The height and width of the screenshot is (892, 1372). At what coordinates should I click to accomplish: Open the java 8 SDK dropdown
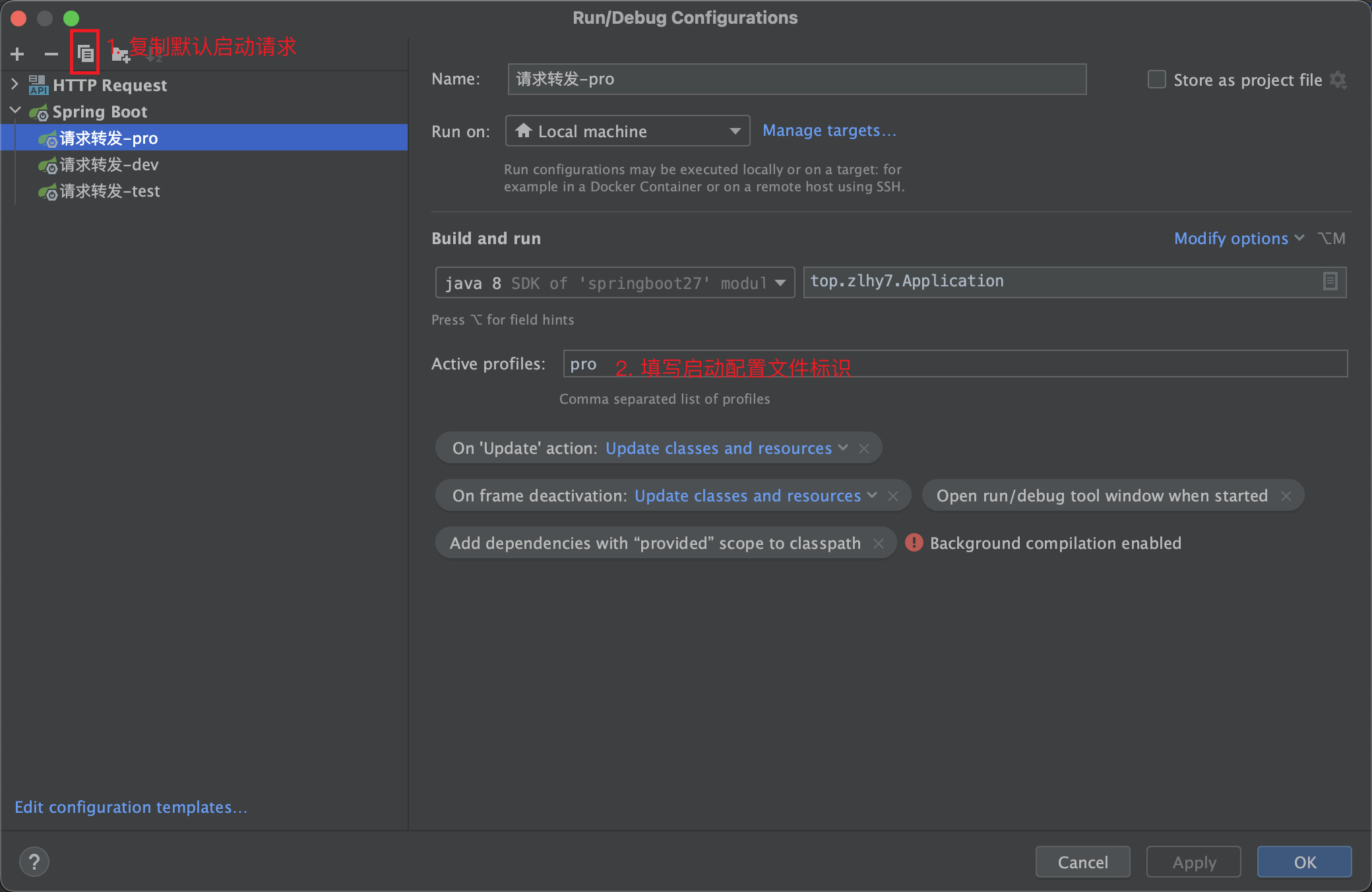tap(615, 283)
